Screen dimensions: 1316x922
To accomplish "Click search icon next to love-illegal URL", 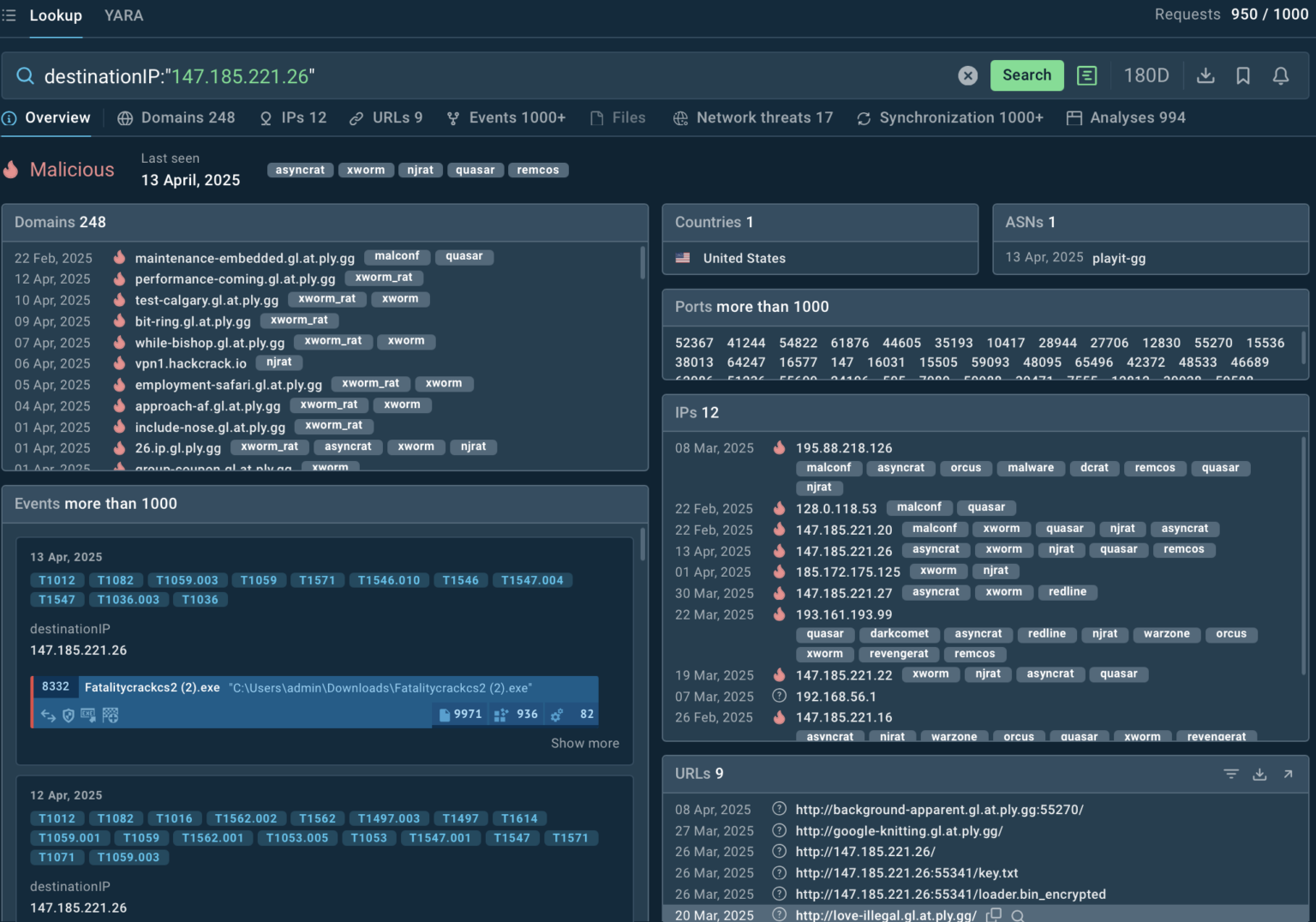I will coord(1018,915).
